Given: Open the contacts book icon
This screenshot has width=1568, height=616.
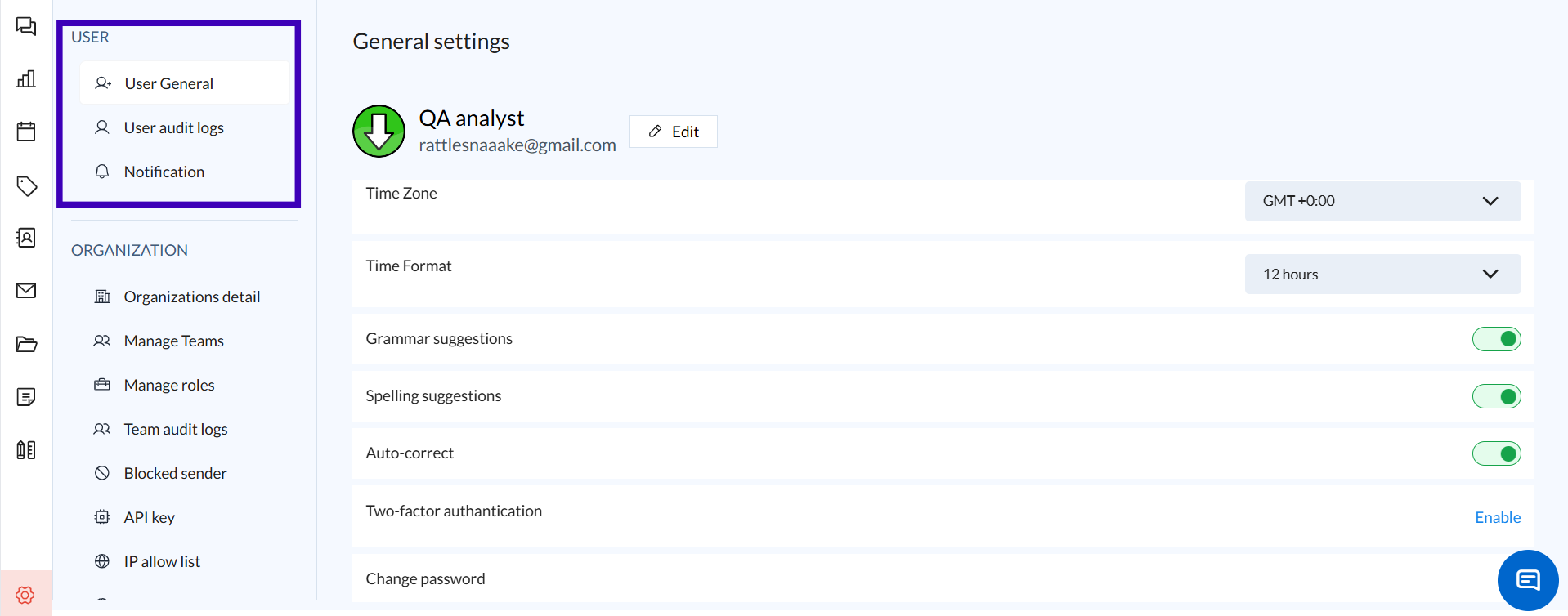Looking at the screenshot, I should tap(26, 238).
